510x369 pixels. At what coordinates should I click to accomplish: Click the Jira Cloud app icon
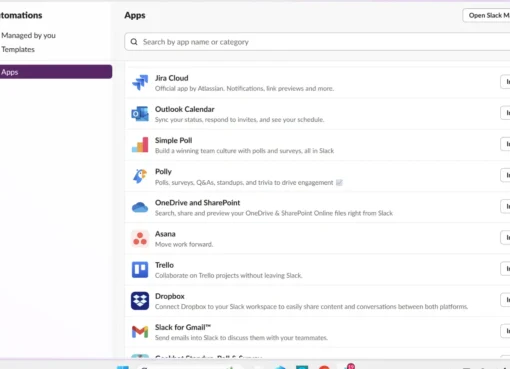click(140, 82)
